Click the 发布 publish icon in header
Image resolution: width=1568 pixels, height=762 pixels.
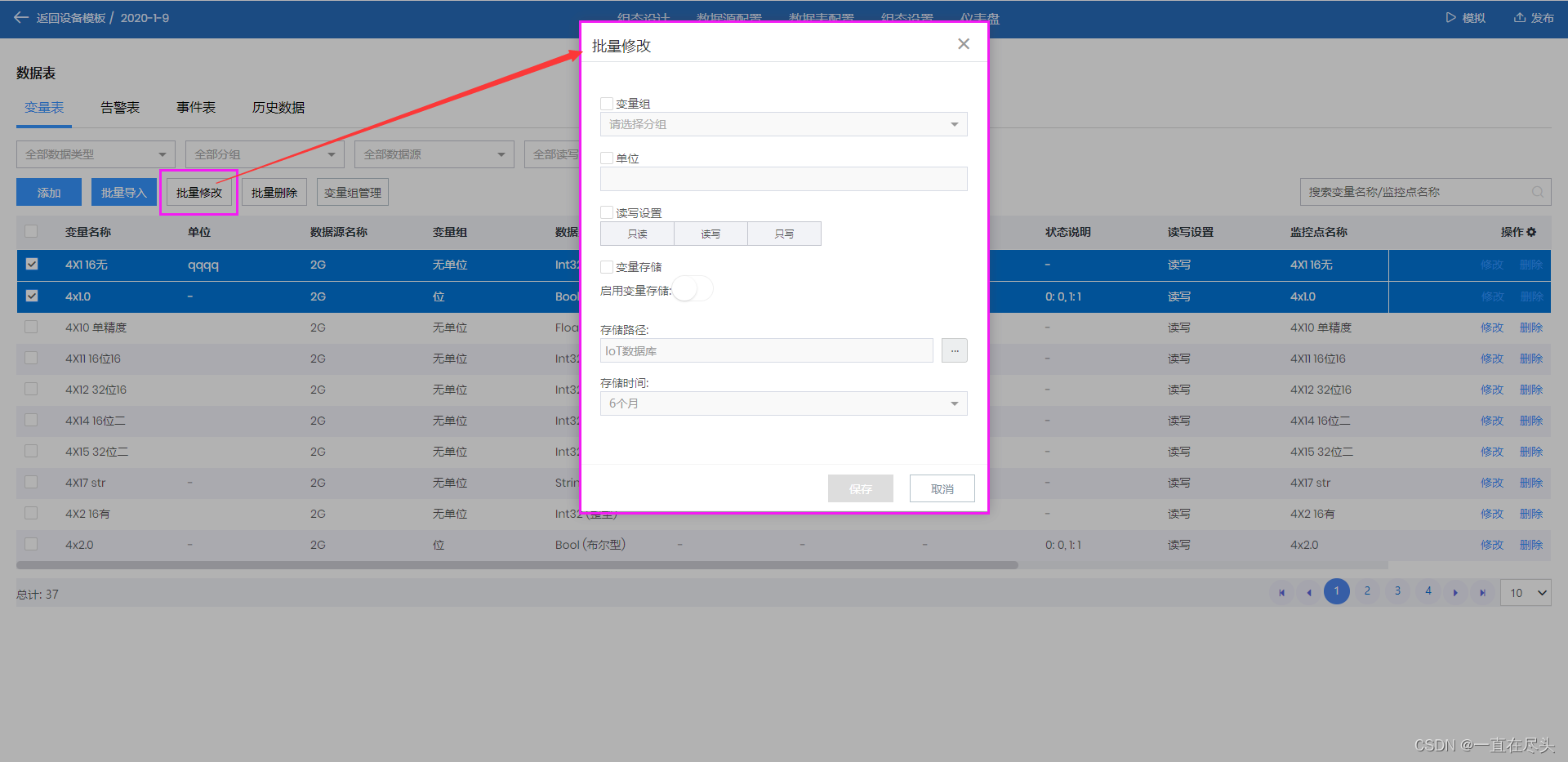[x=1520, y=17]
